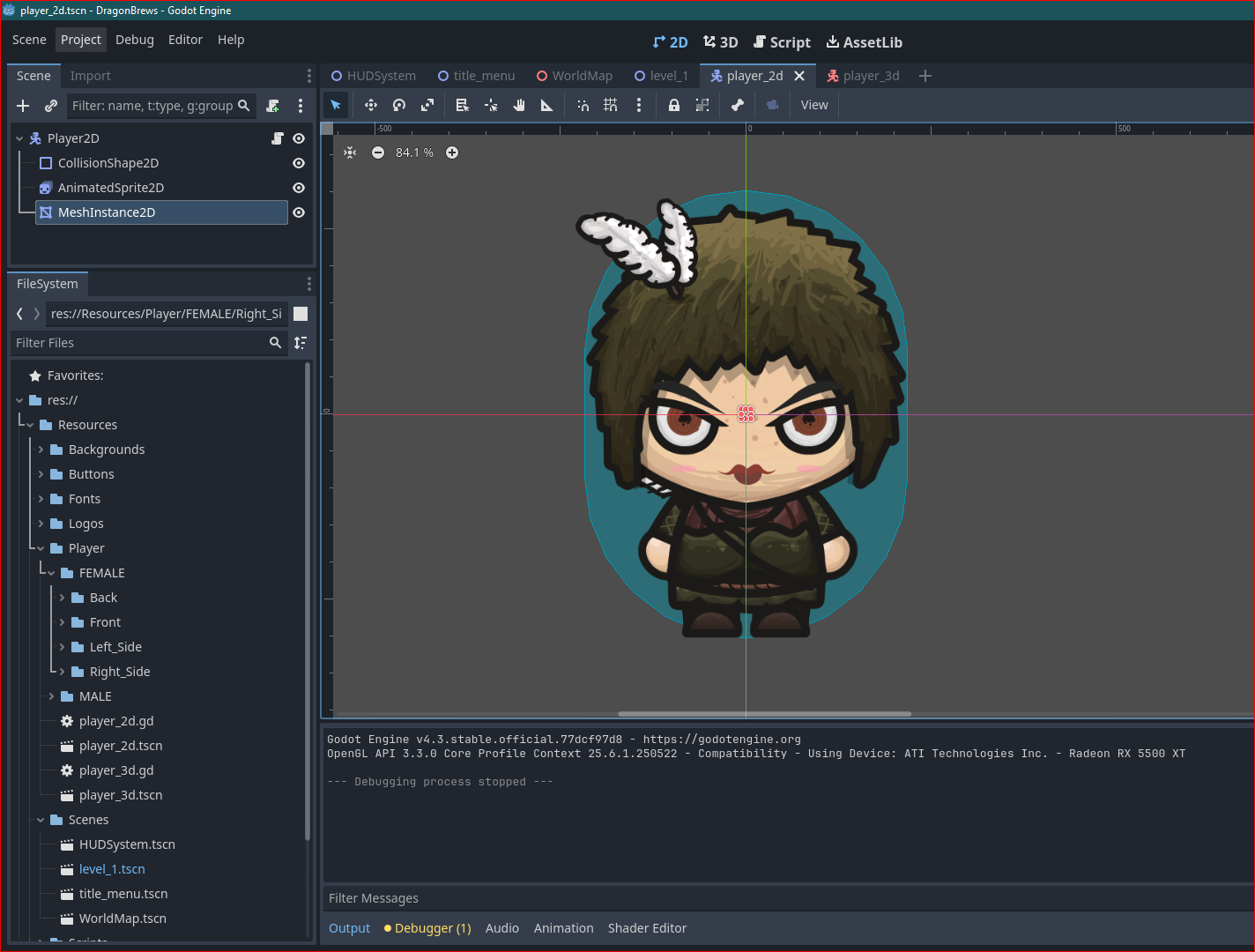The width and height of the screenshot is (1255, 952).
Task: Add a new scene tab with plus
Action: pyautogui.click(x=925, y=76)
